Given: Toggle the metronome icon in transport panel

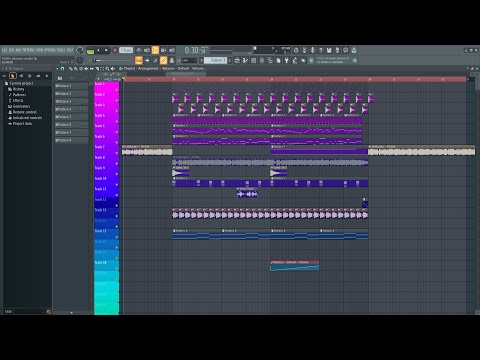Looking at the screenshot, I should pos(139,50).
